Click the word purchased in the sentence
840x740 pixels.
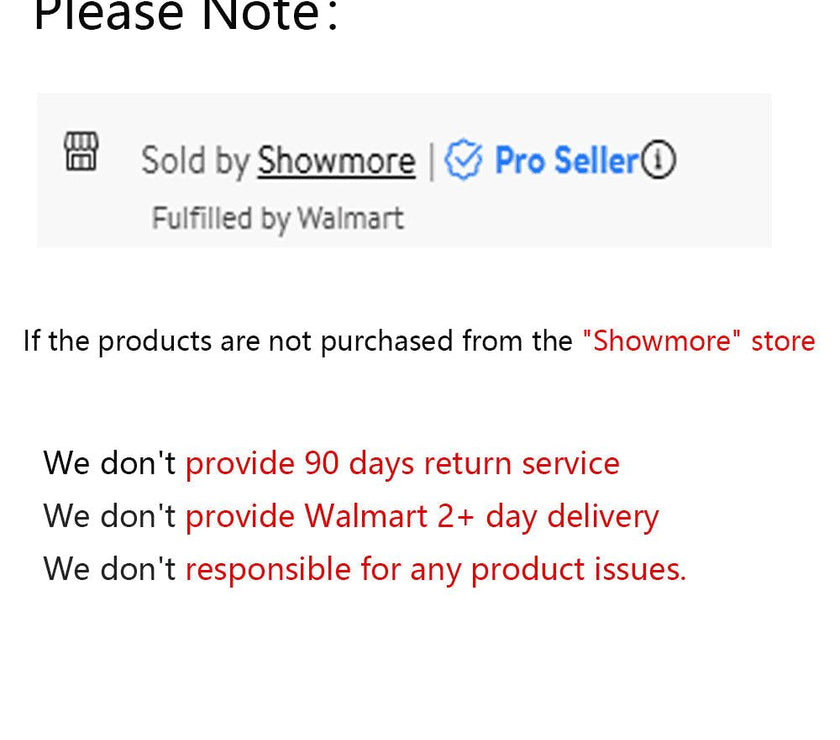coord(387,342)
